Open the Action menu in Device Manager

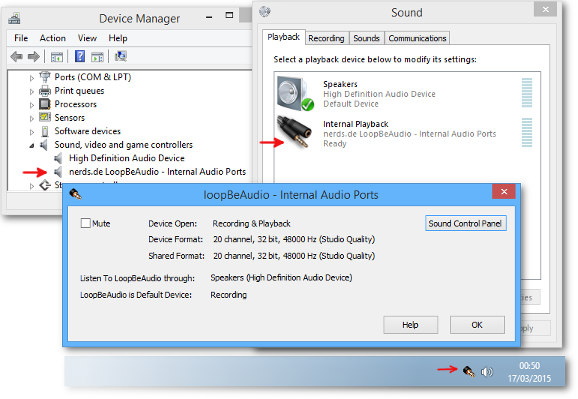coord(53,38)
